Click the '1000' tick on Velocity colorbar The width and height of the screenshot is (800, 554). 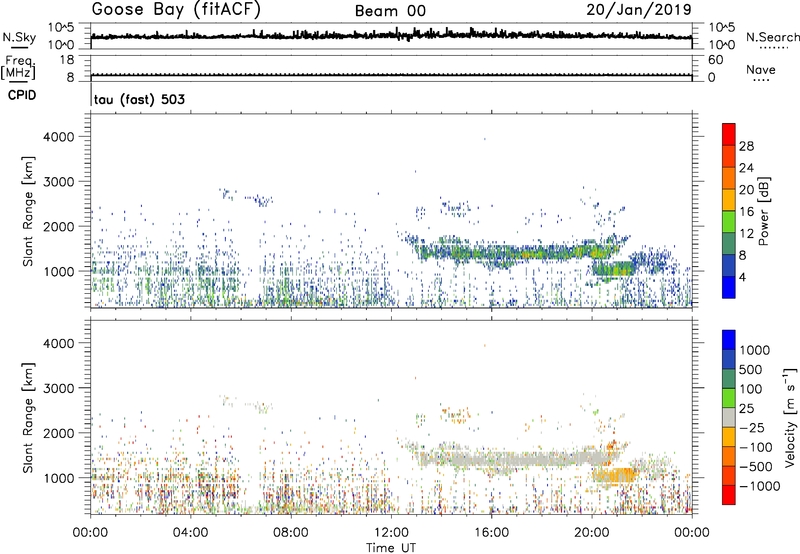click(754, 350)
